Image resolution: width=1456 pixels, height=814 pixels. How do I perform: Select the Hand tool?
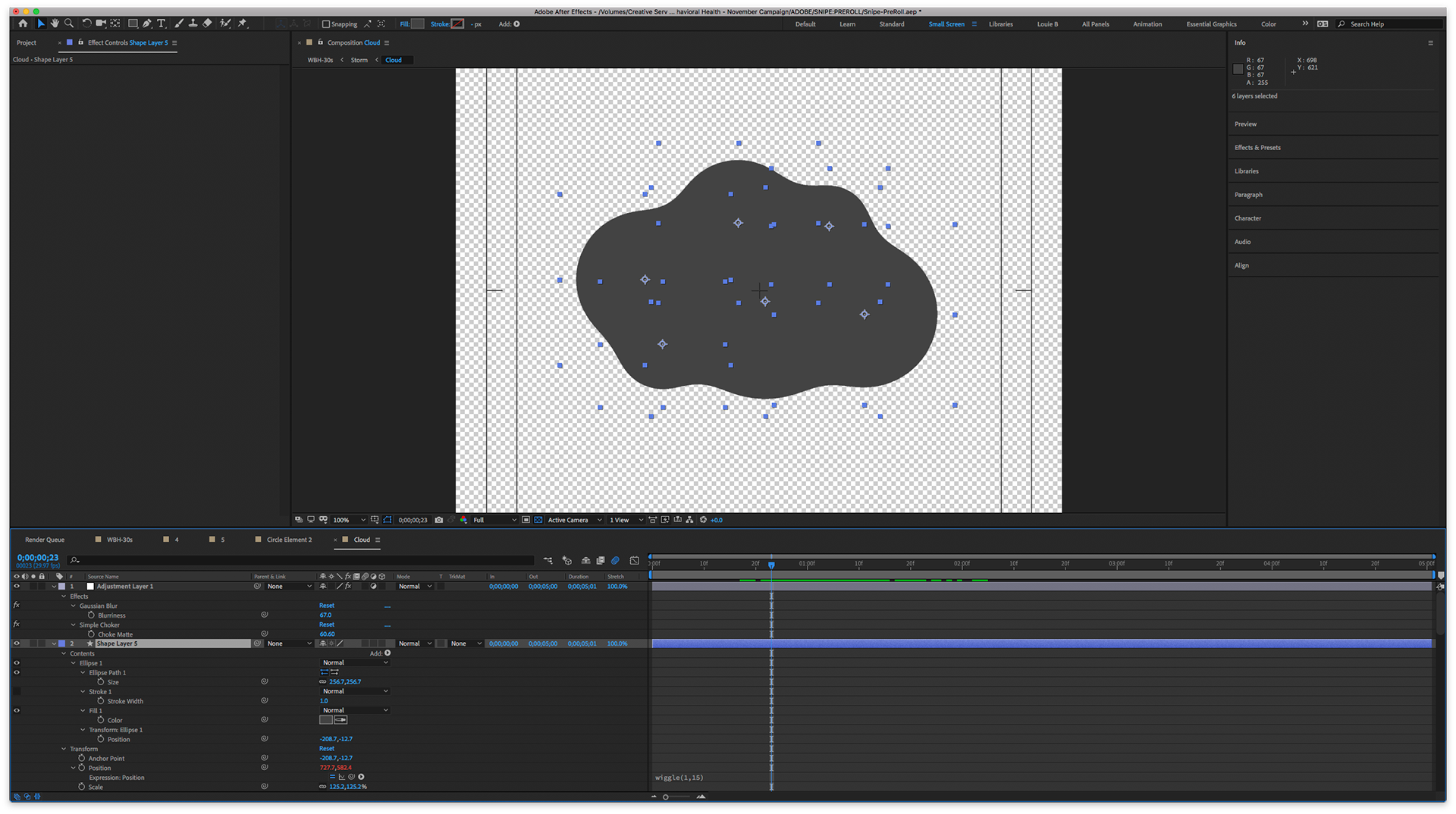click(55, 23)
